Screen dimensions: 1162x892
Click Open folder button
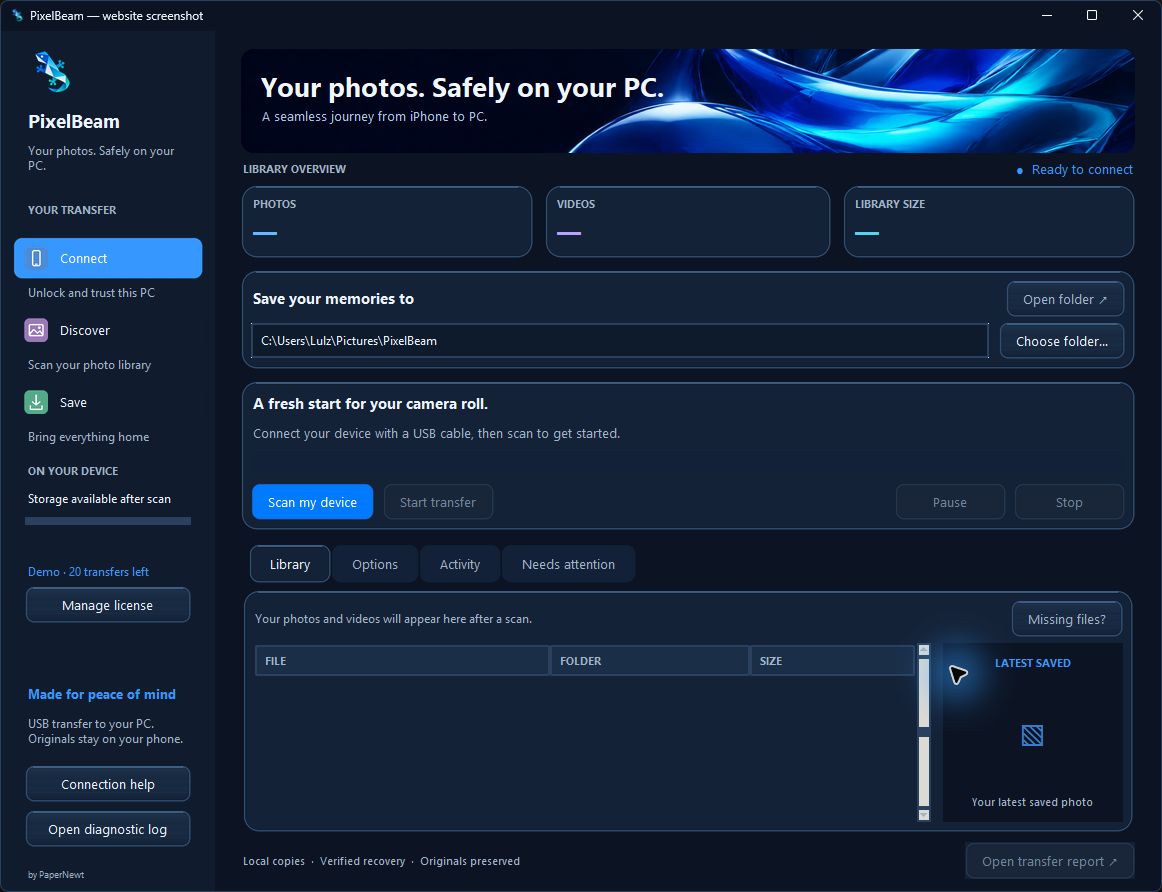coord(1065,299)
